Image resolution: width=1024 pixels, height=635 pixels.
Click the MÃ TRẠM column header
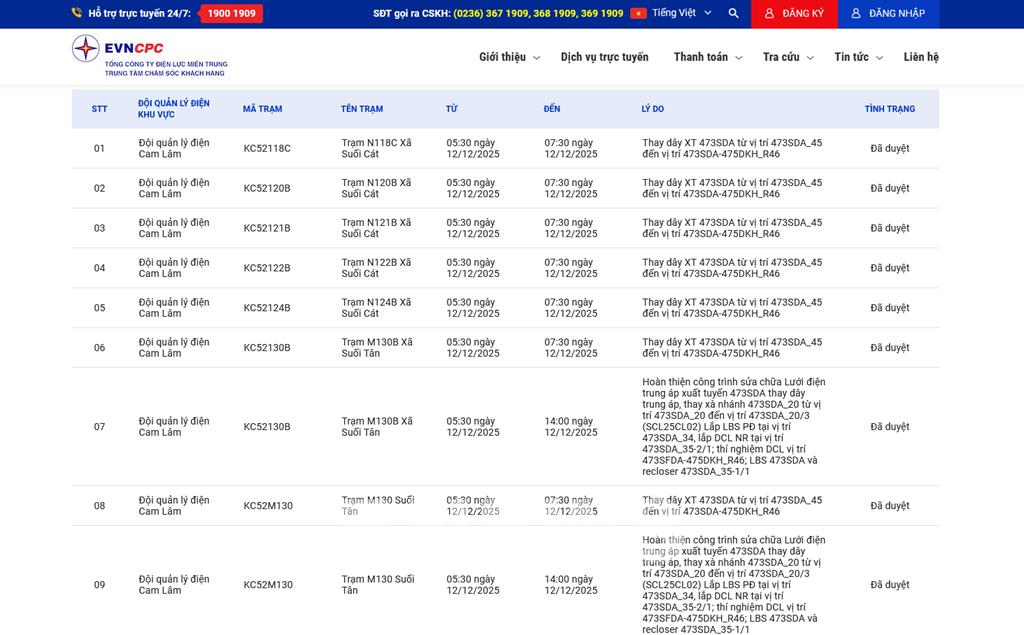(262, 109)
